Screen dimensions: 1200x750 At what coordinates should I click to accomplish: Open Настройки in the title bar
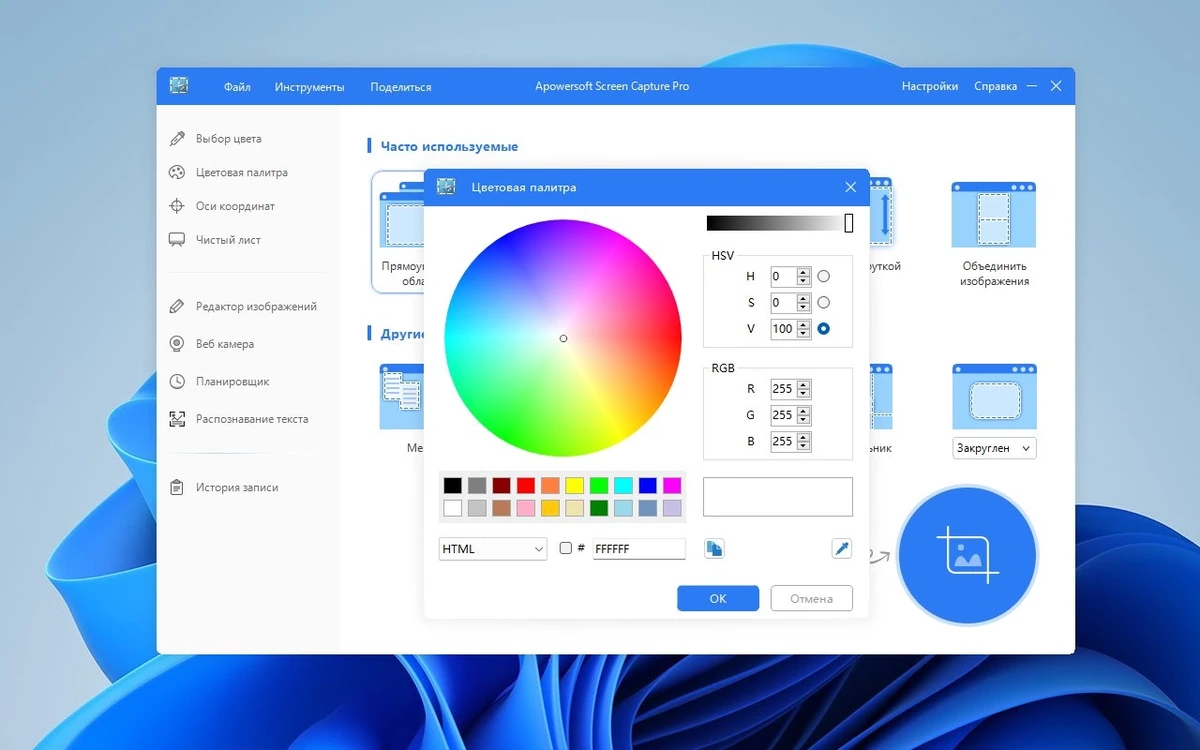pyautogui.click(x=930, y=87)
